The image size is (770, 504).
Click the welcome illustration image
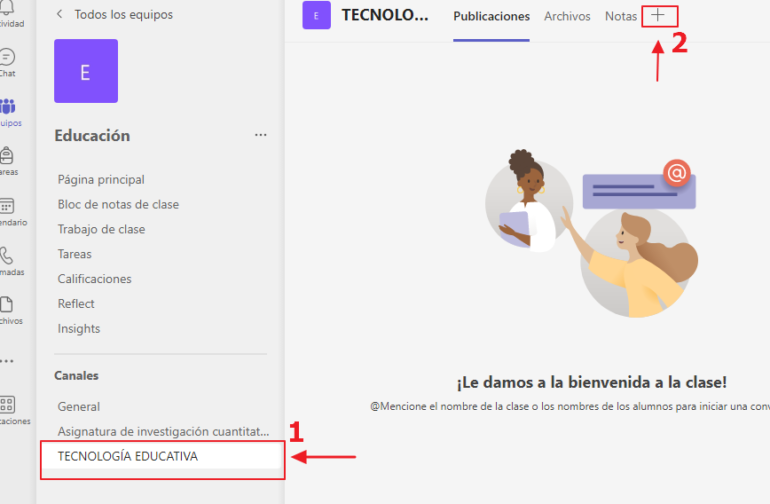pos(592,233)
